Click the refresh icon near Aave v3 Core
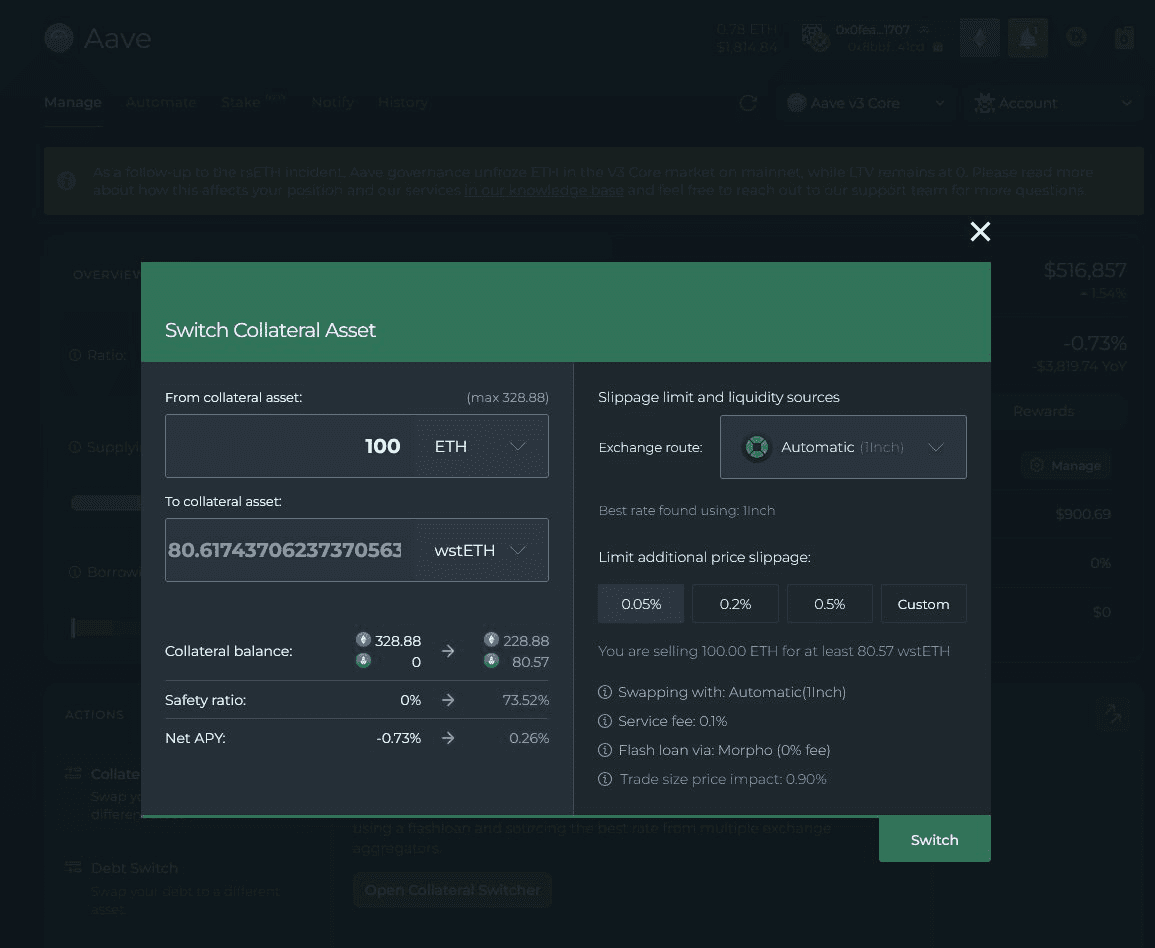Image resolution: width=1155 pixels, height=948 pixels. pos(748,103)
